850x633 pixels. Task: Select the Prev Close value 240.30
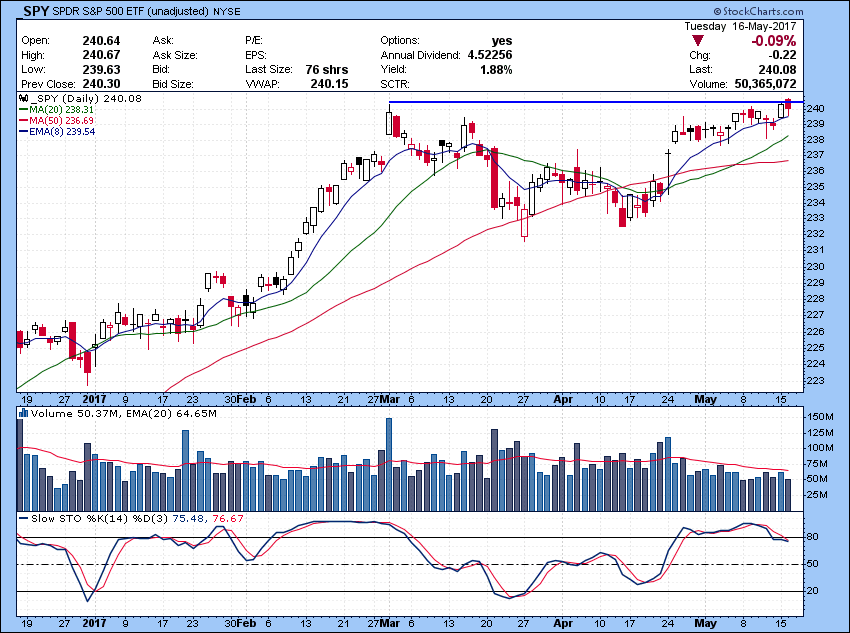[101, 84]
